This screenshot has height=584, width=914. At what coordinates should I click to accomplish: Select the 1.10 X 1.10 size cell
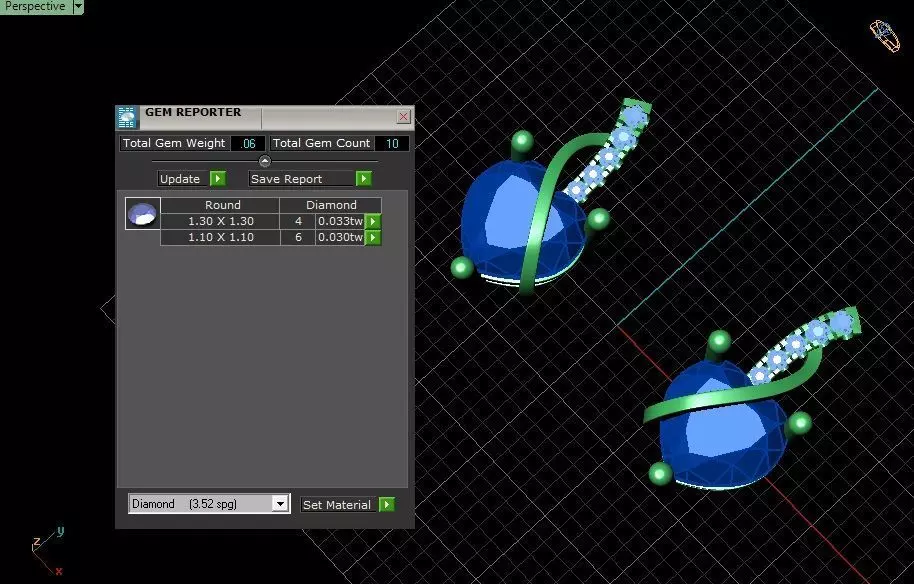(x=220, y=237)
